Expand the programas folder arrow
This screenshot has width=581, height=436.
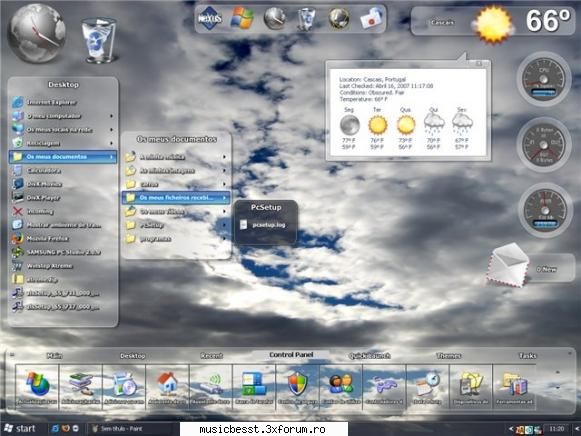(225, 239)
